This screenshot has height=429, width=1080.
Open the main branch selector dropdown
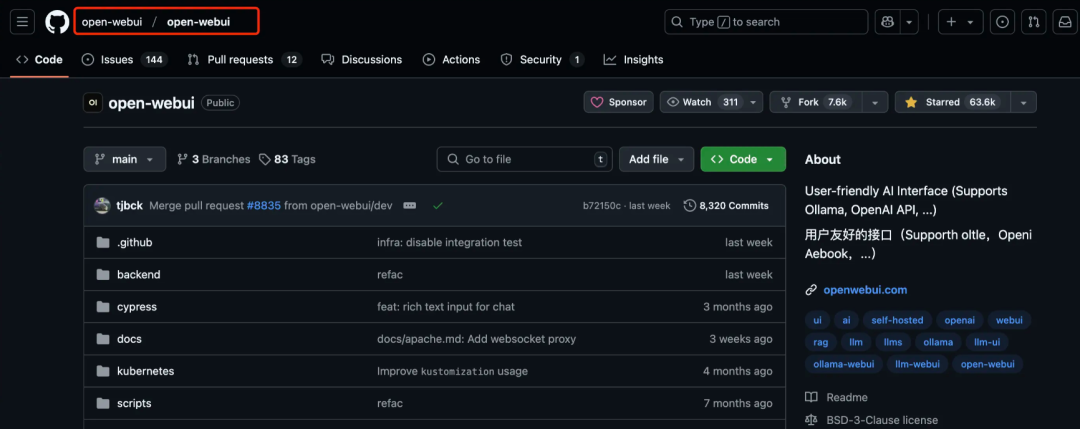pos(125,159)
